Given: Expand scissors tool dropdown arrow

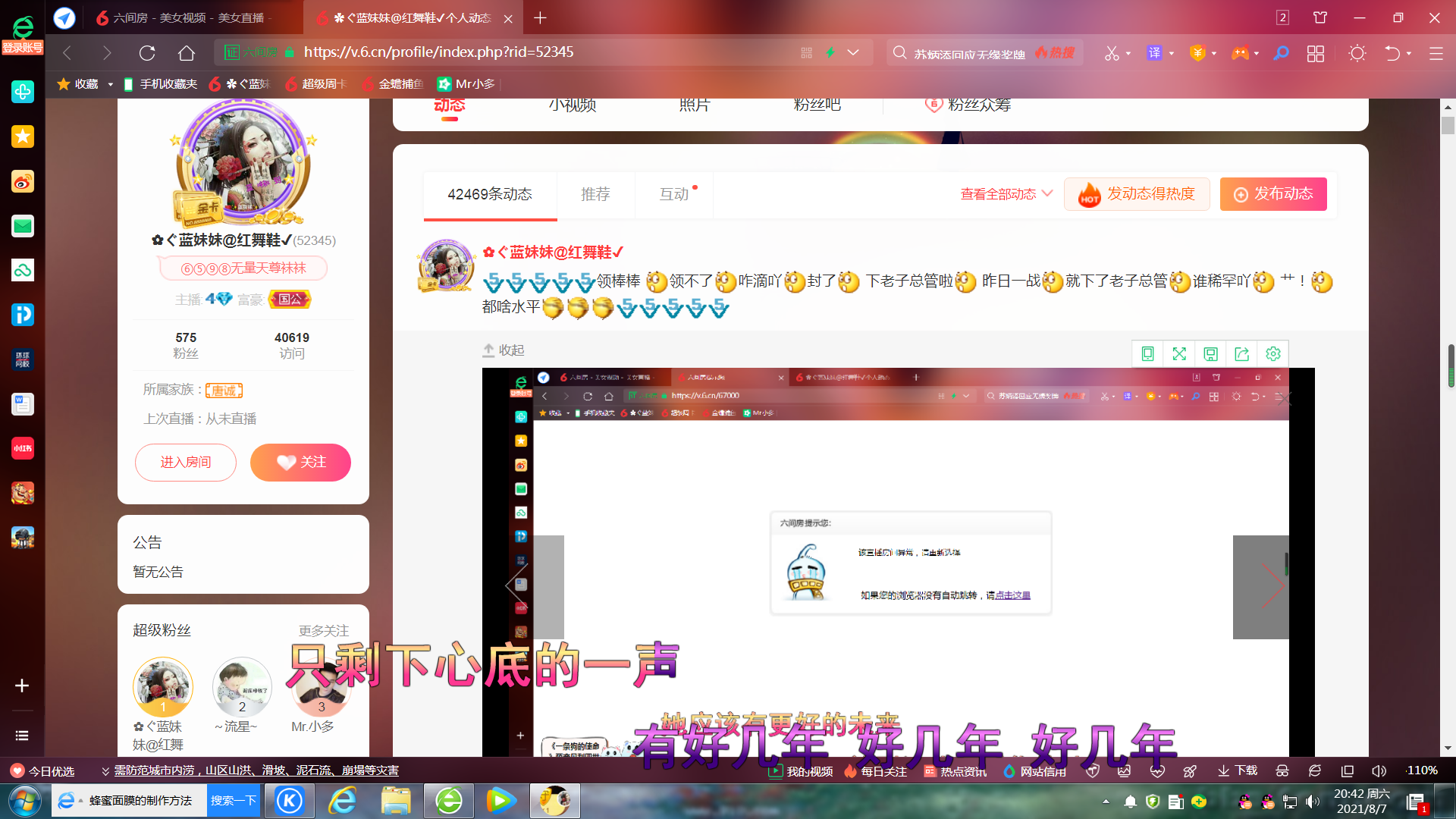Looking at the screenshot, I should [1128, 53].
